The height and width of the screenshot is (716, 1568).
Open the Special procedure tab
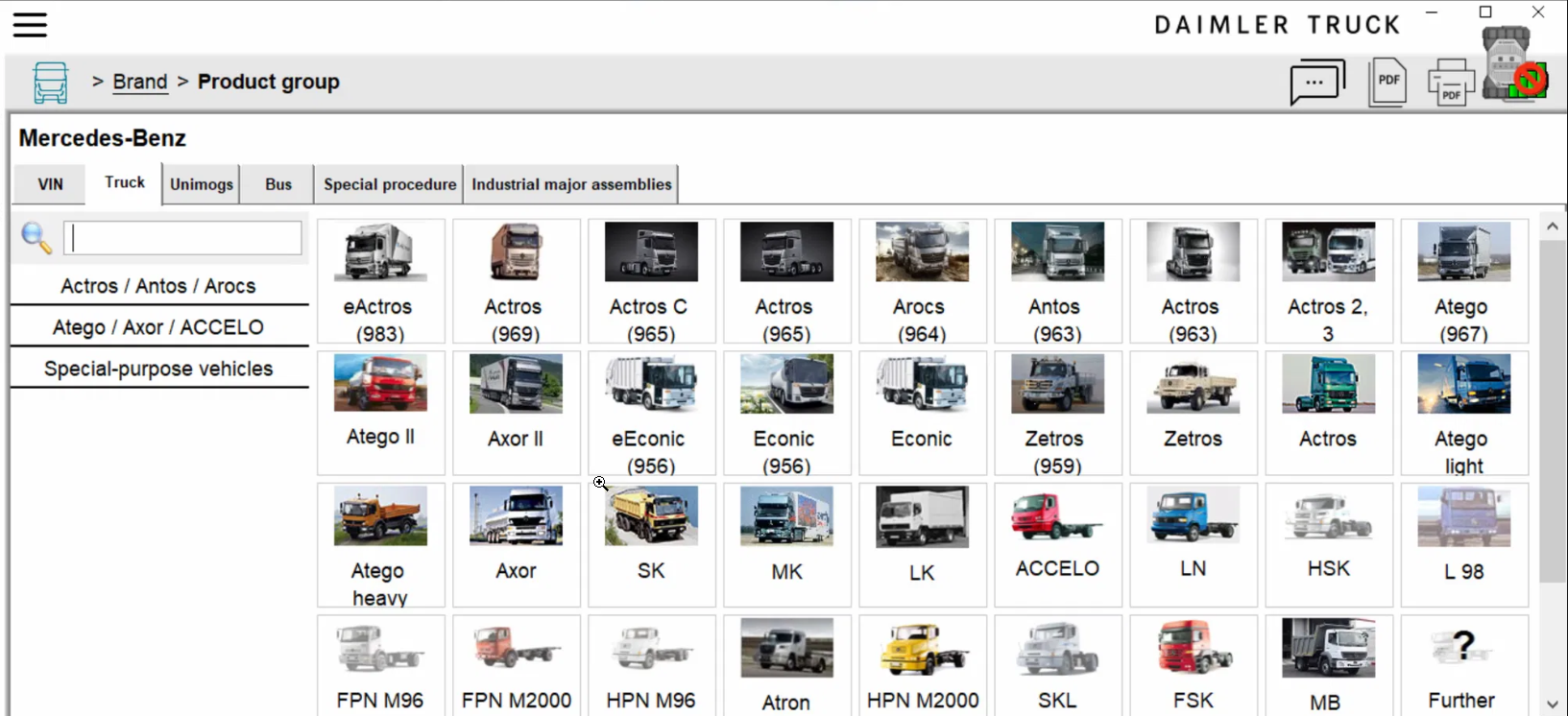[x=390, y=184]
